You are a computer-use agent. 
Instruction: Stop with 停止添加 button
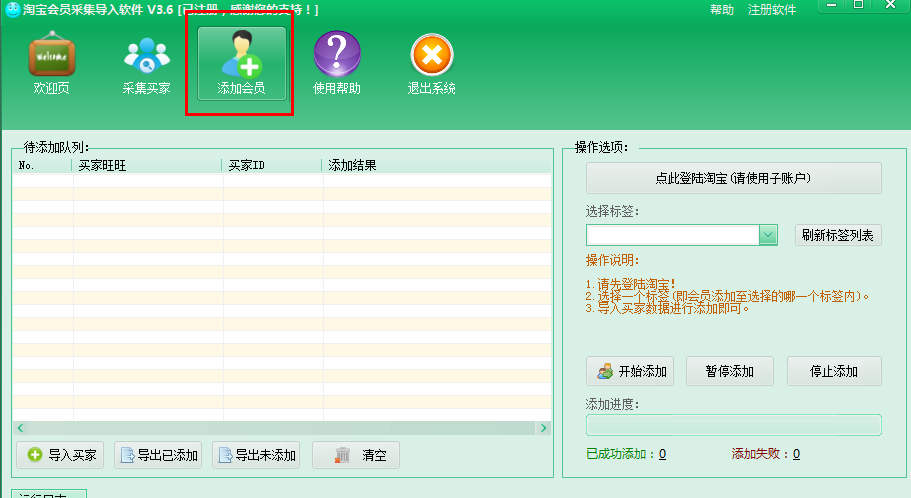[834, 371]
